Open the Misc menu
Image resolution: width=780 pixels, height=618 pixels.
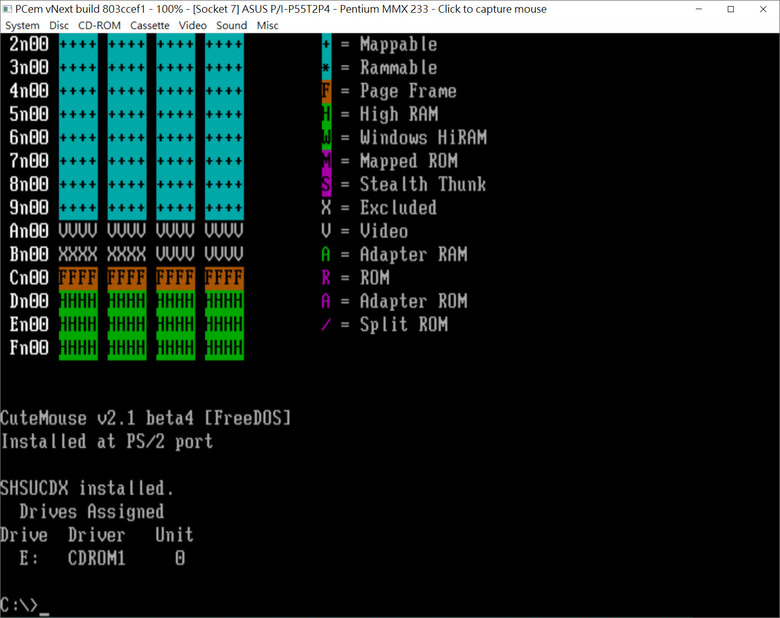click(x=268, y=25)
